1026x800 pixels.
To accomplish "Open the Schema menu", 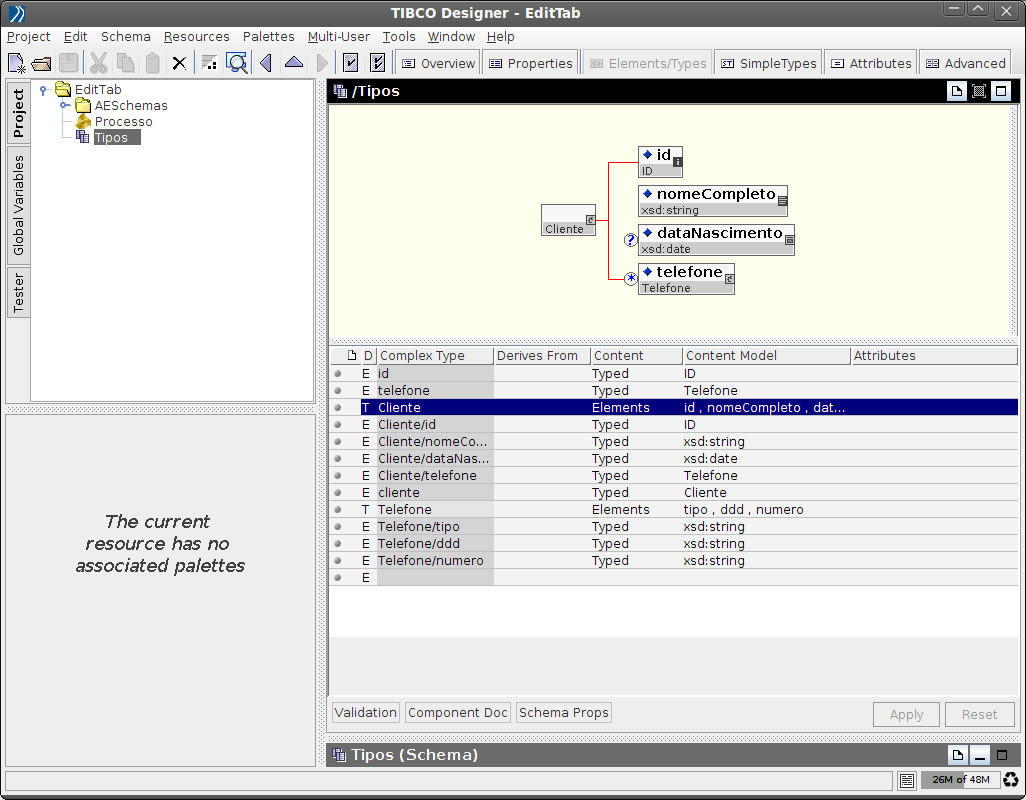I will tap(126, 36).
